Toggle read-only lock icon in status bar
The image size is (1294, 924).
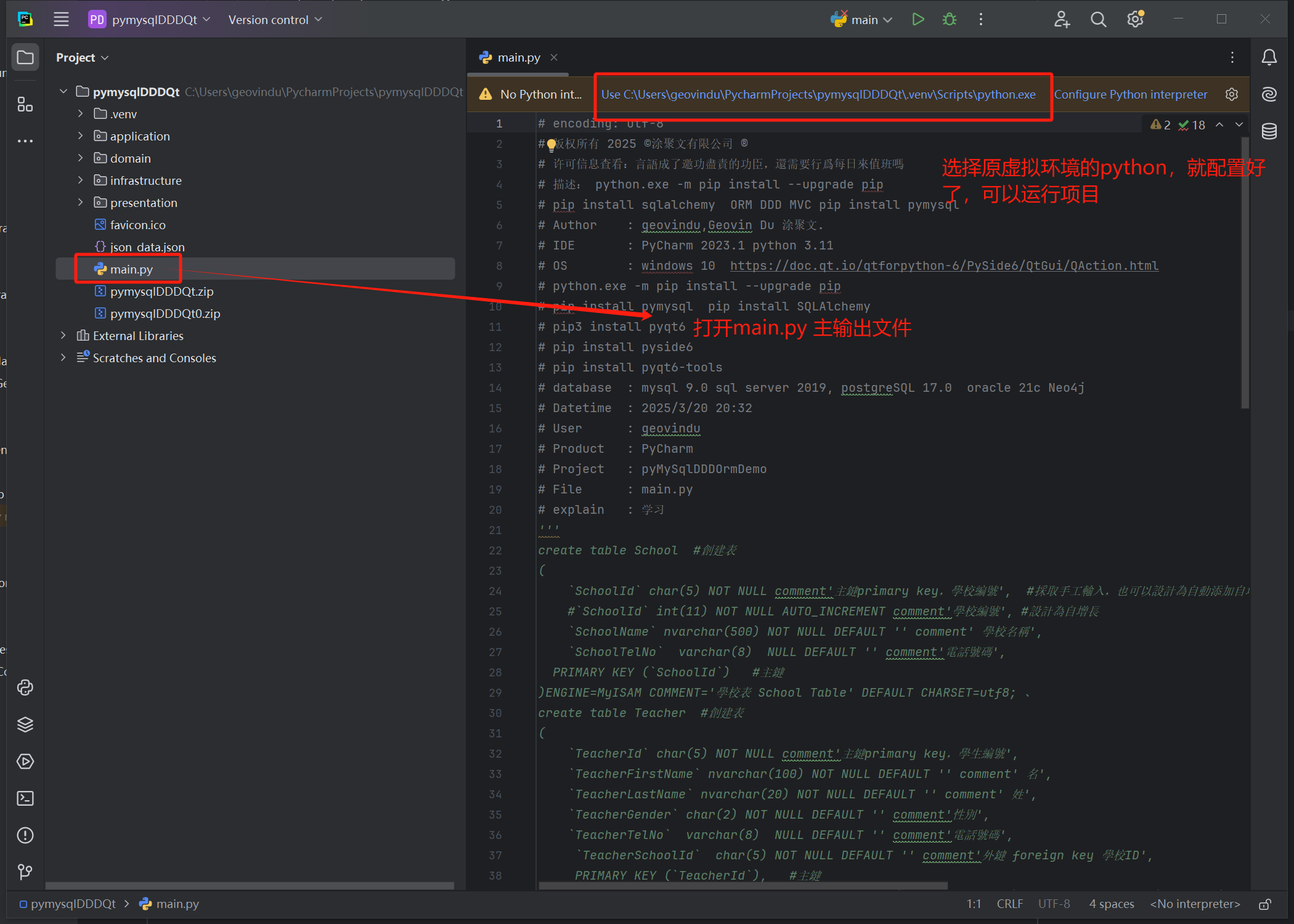[1264, 904]
